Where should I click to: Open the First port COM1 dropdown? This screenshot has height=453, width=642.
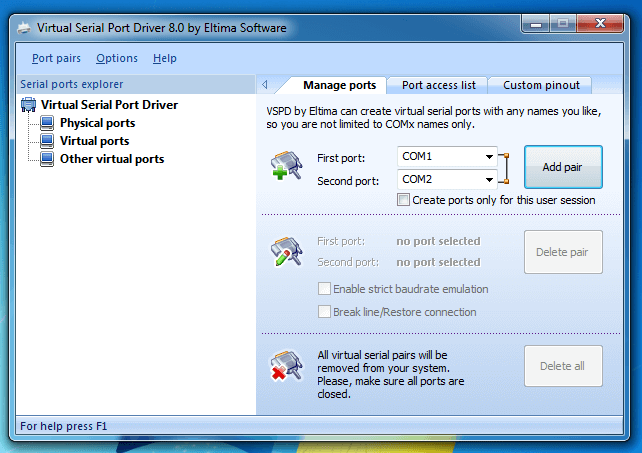[489, 157]
